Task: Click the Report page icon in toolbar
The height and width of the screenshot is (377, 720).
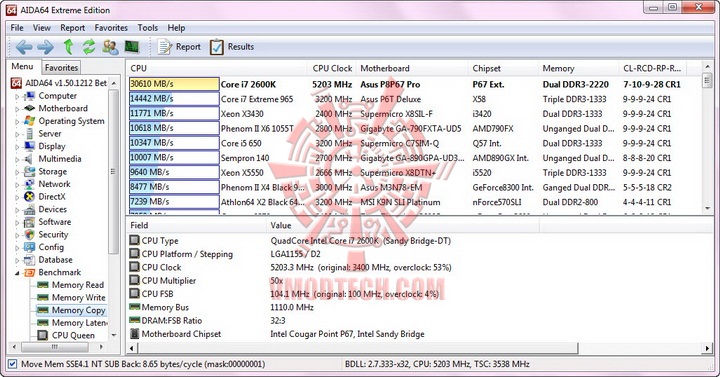Action: click(x=164, y=47)
